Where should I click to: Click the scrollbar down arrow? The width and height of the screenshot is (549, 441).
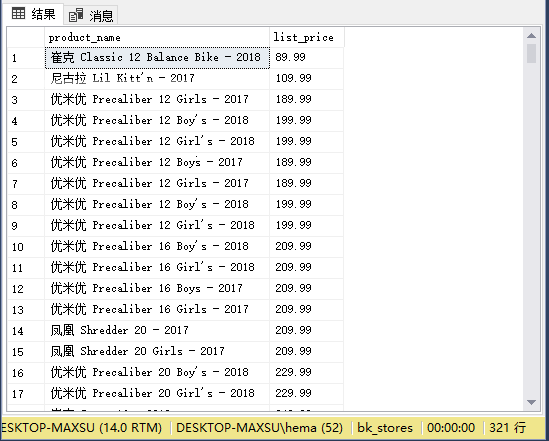[x=531, y=402]
